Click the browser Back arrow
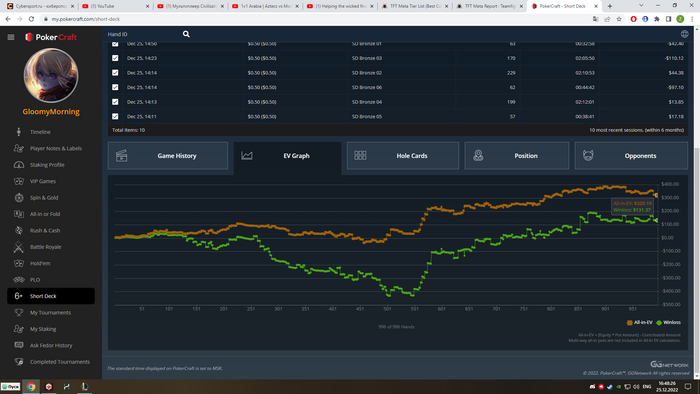 click(x=8, y=19)
